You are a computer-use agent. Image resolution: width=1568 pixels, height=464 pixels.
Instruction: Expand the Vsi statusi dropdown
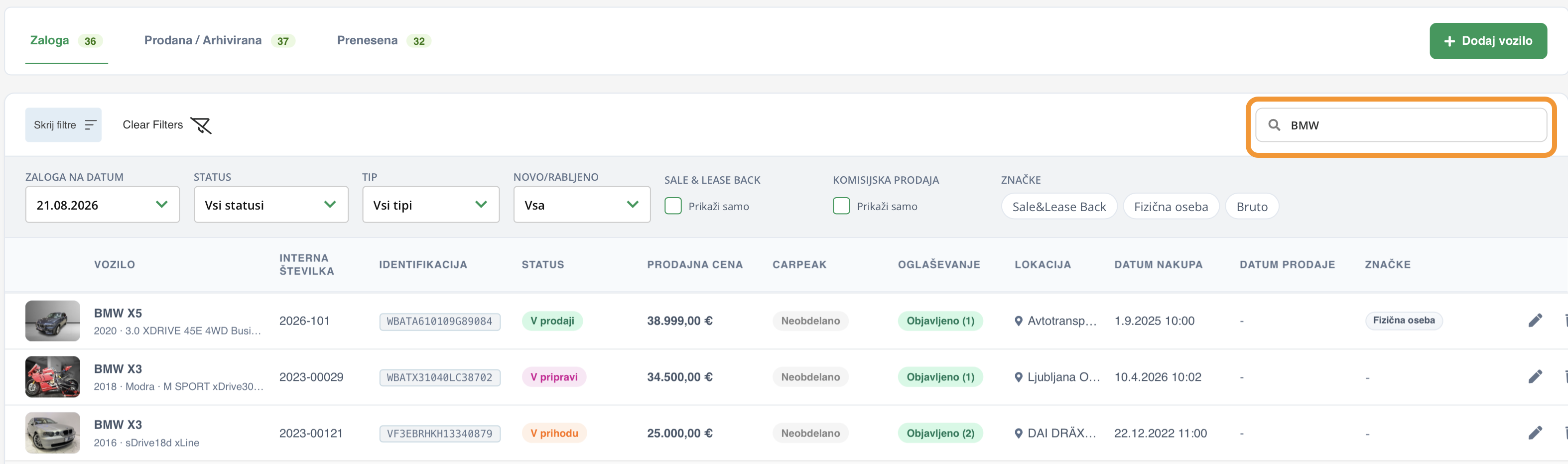point(271,205)
